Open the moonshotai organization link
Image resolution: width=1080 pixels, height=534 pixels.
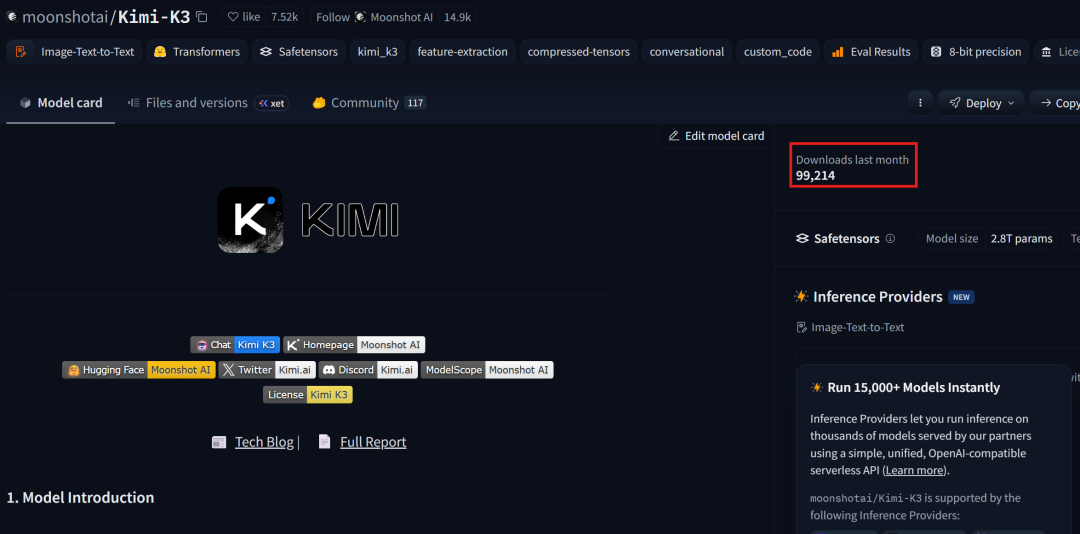pyautogui.click(x=64, y=17)
